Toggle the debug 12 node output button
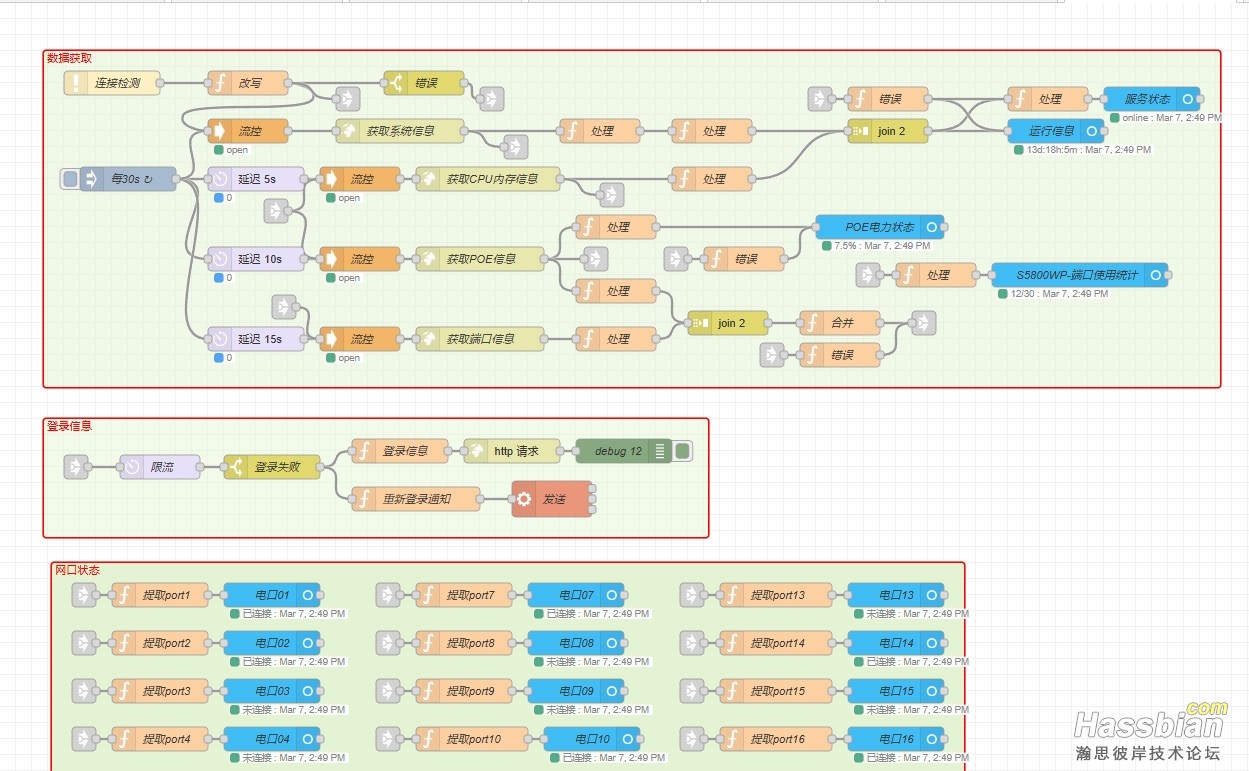 [x=683, y=451]
